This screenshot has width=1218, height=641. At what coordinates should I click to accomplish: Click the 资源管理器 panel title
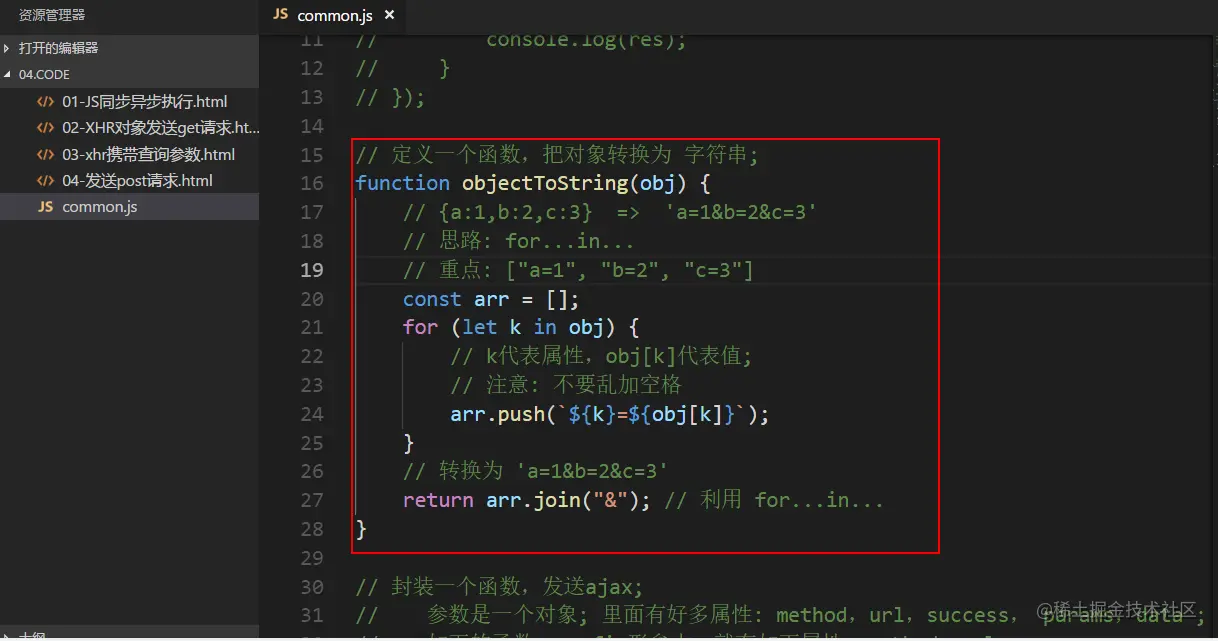click(52, 15)
